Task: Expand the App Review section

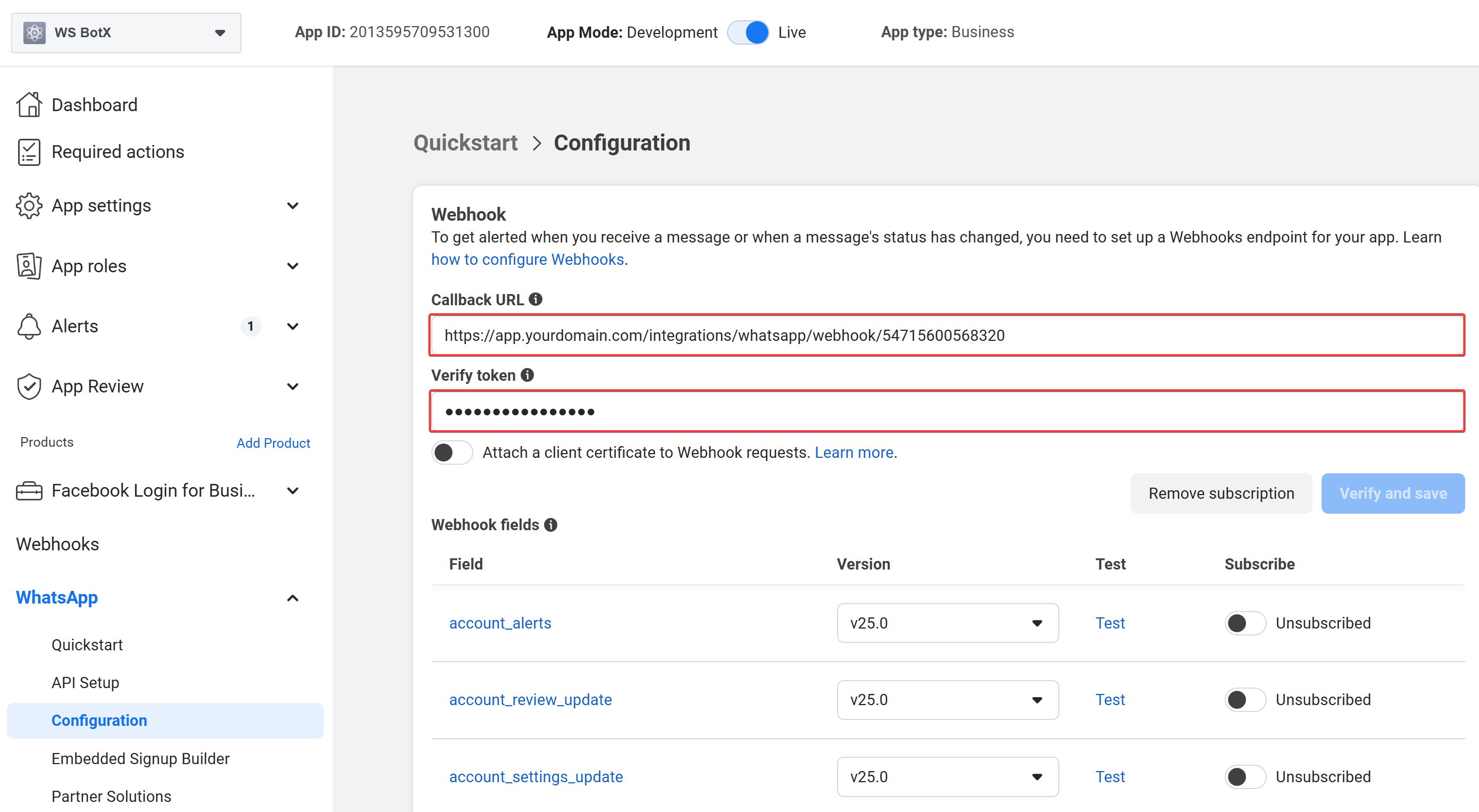Action: tap(293, 387)
